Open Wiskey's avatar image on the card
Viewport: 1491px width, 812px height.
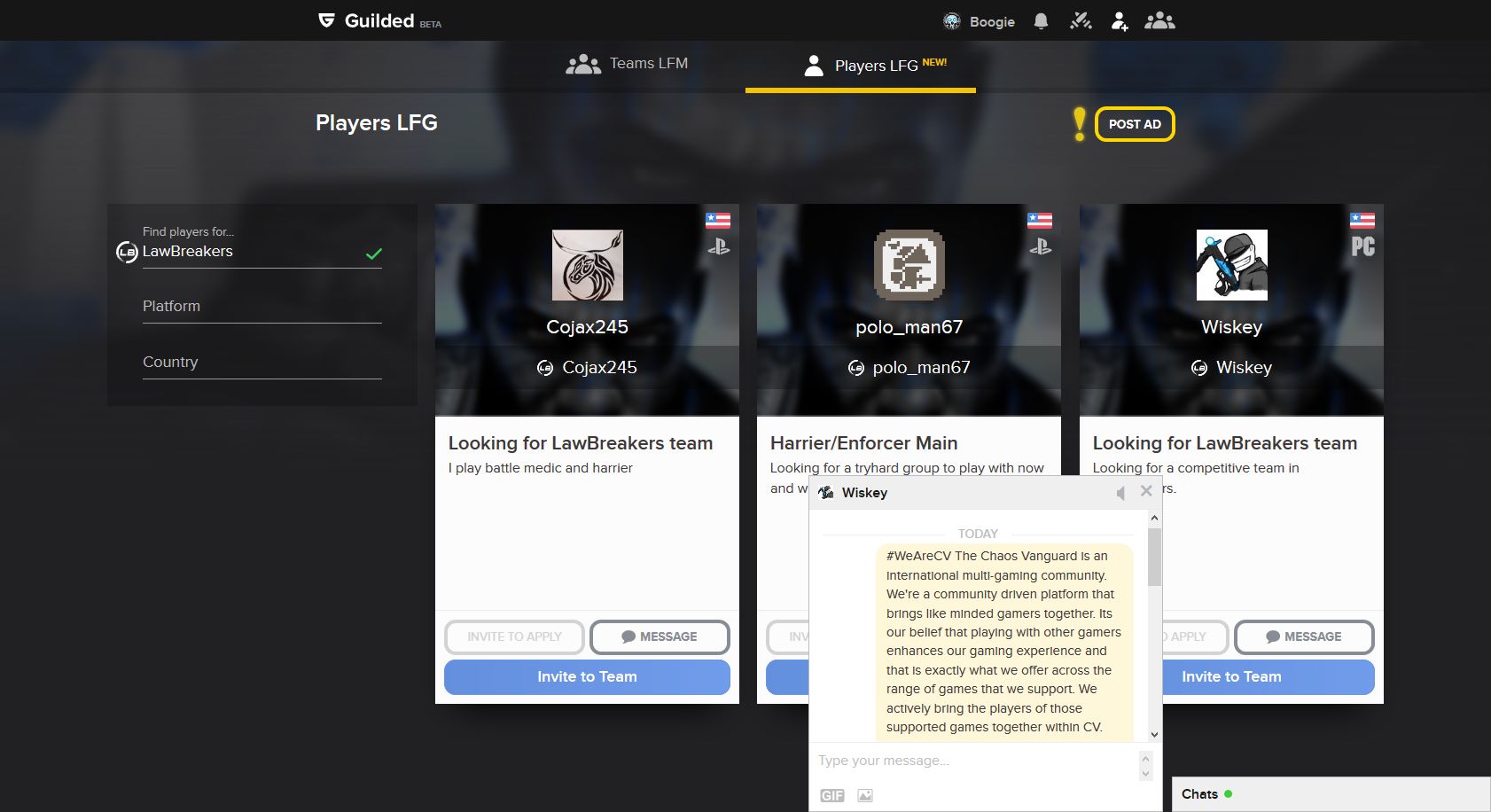[1232, 265]
